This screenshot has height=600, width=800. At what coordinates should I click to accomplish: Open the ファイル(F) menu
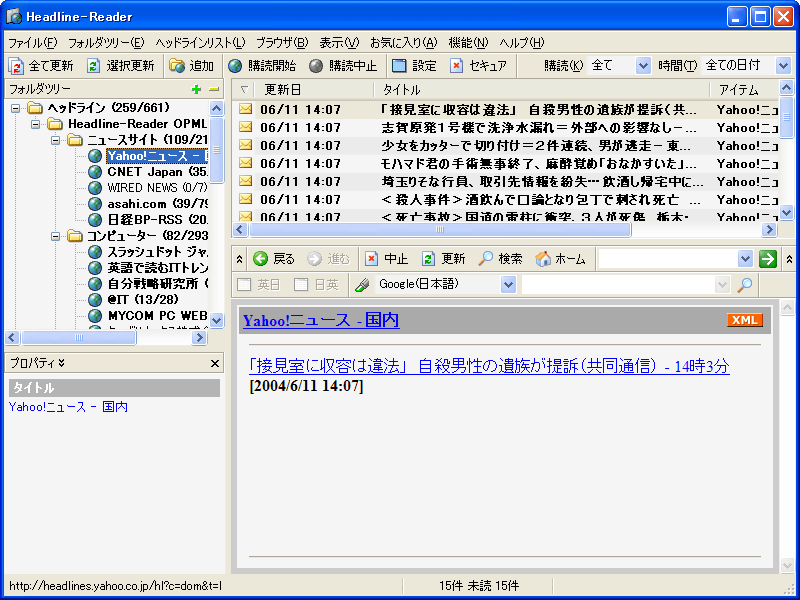pos(33,42)
